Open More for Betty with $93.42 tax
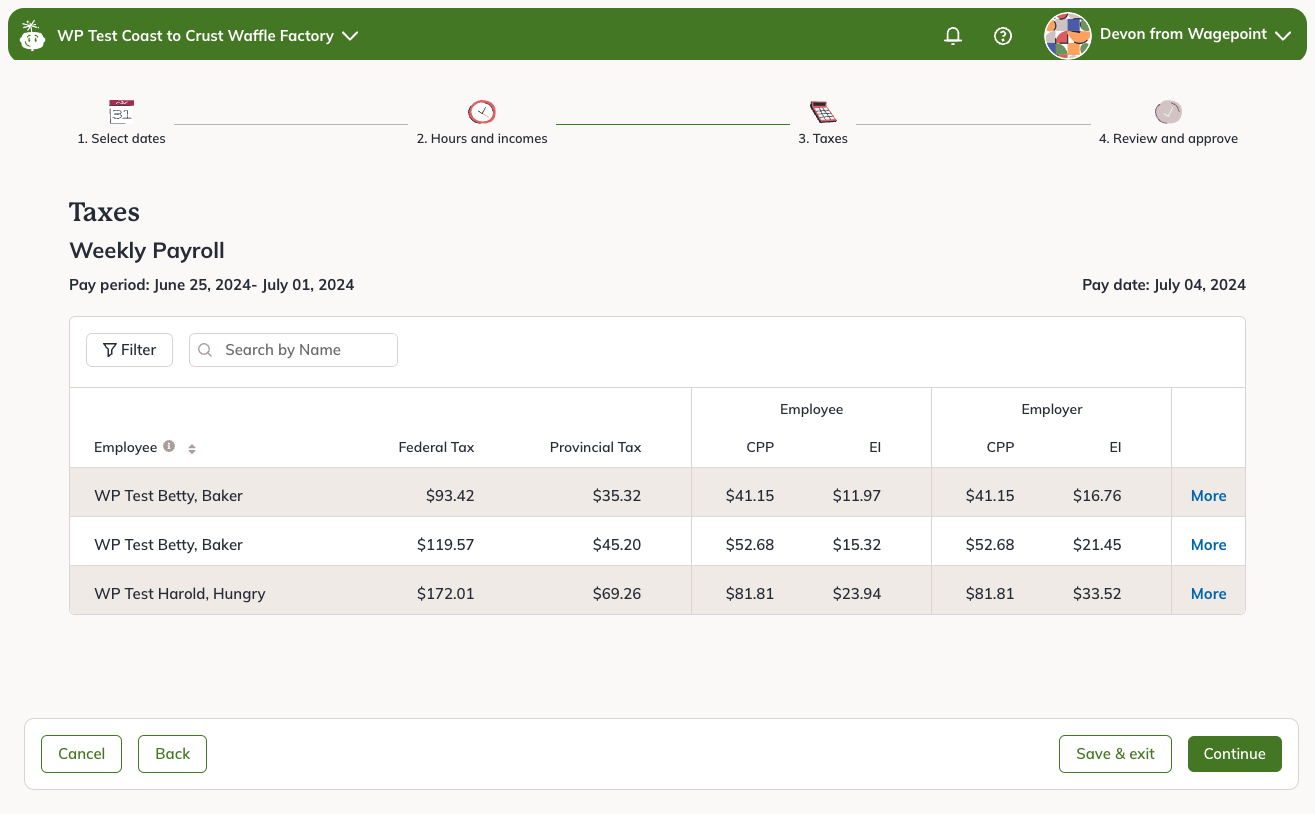The width and height of the screenshot is (1315, 814). [1208, 496]
